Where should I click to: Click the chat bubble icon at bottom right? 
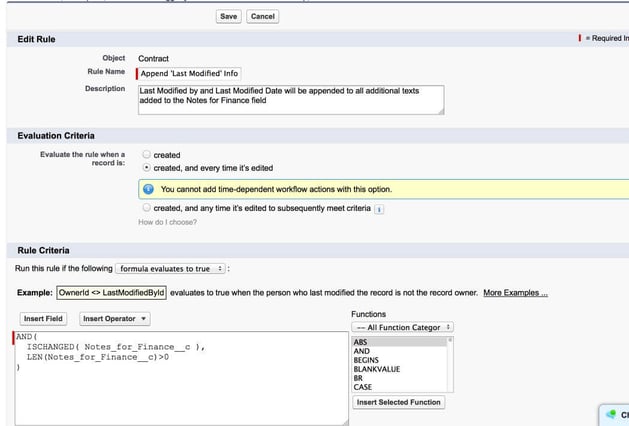pyautogui.click(x=610, y=414)
